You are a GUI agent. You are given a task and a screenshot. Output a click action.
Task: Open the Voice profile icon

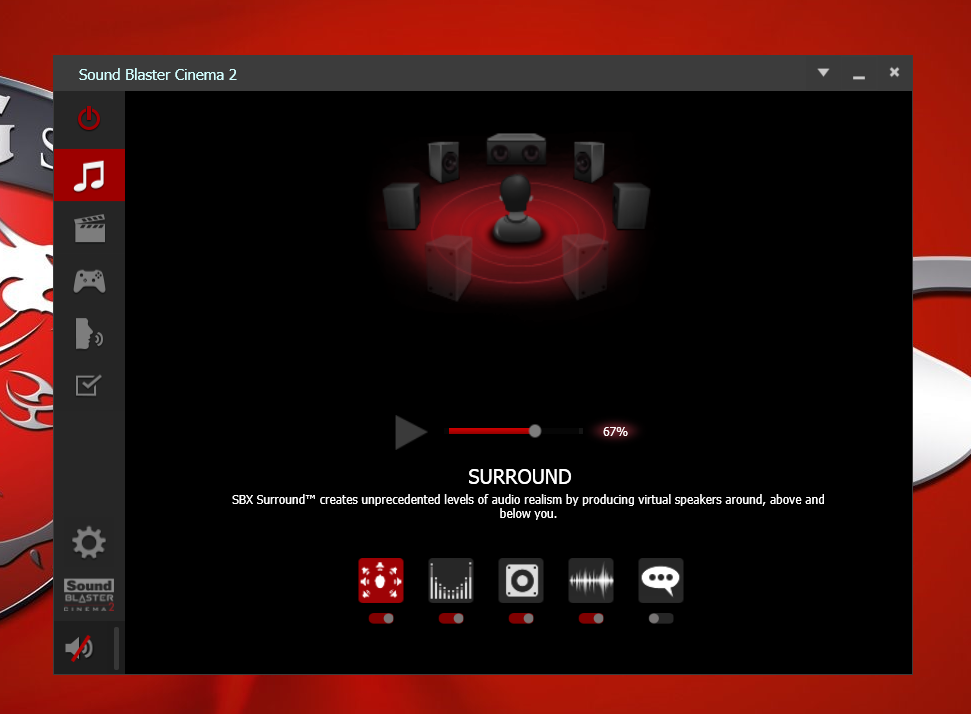(x=89, y=334)
